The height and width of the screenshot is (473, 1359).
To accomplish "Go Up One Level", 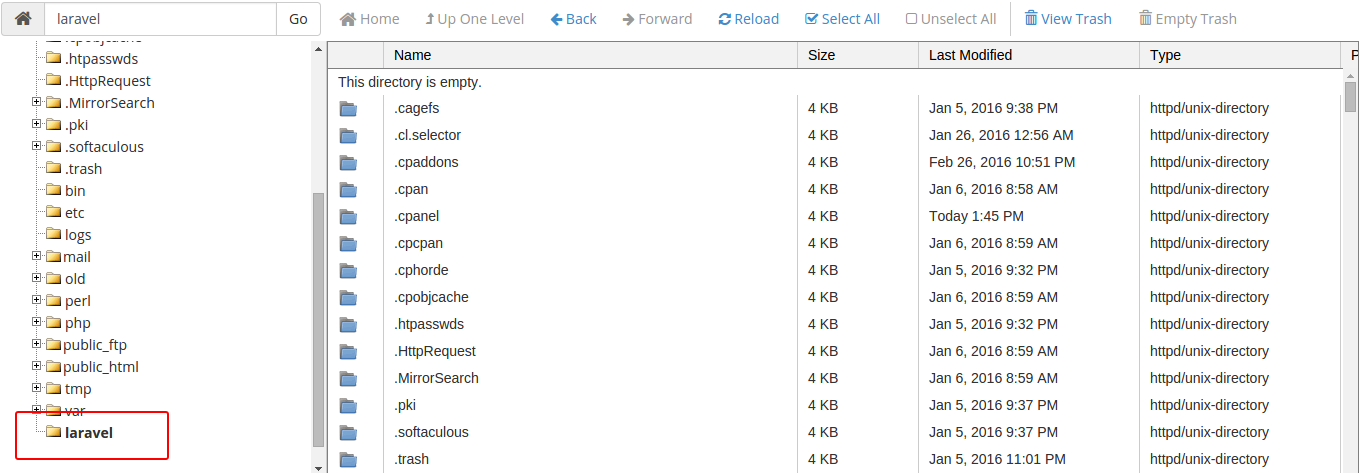I will (x=430, y=19).
